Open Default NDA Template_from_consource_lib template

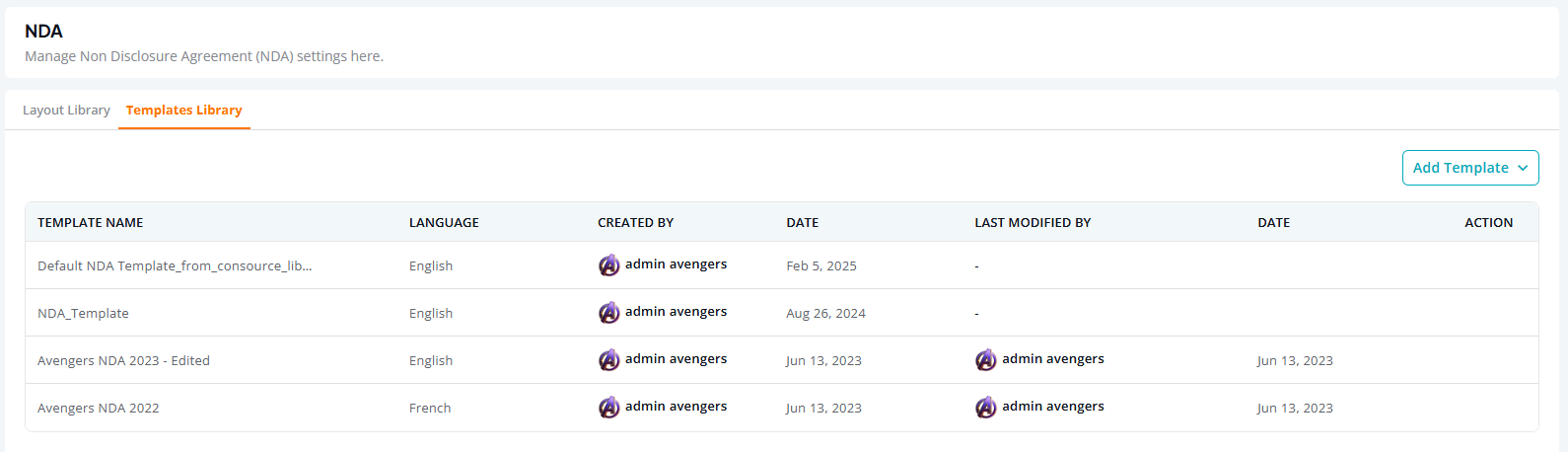click(x=175, y=265)
